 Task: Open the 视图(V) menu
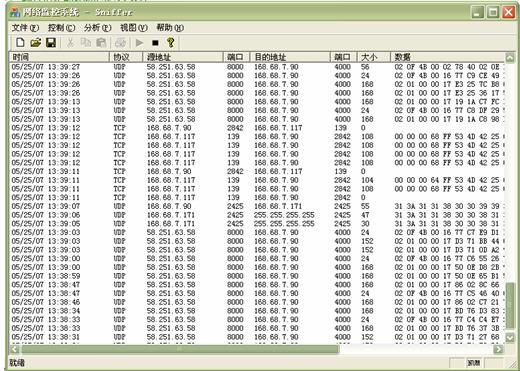[x=134, y=28]
